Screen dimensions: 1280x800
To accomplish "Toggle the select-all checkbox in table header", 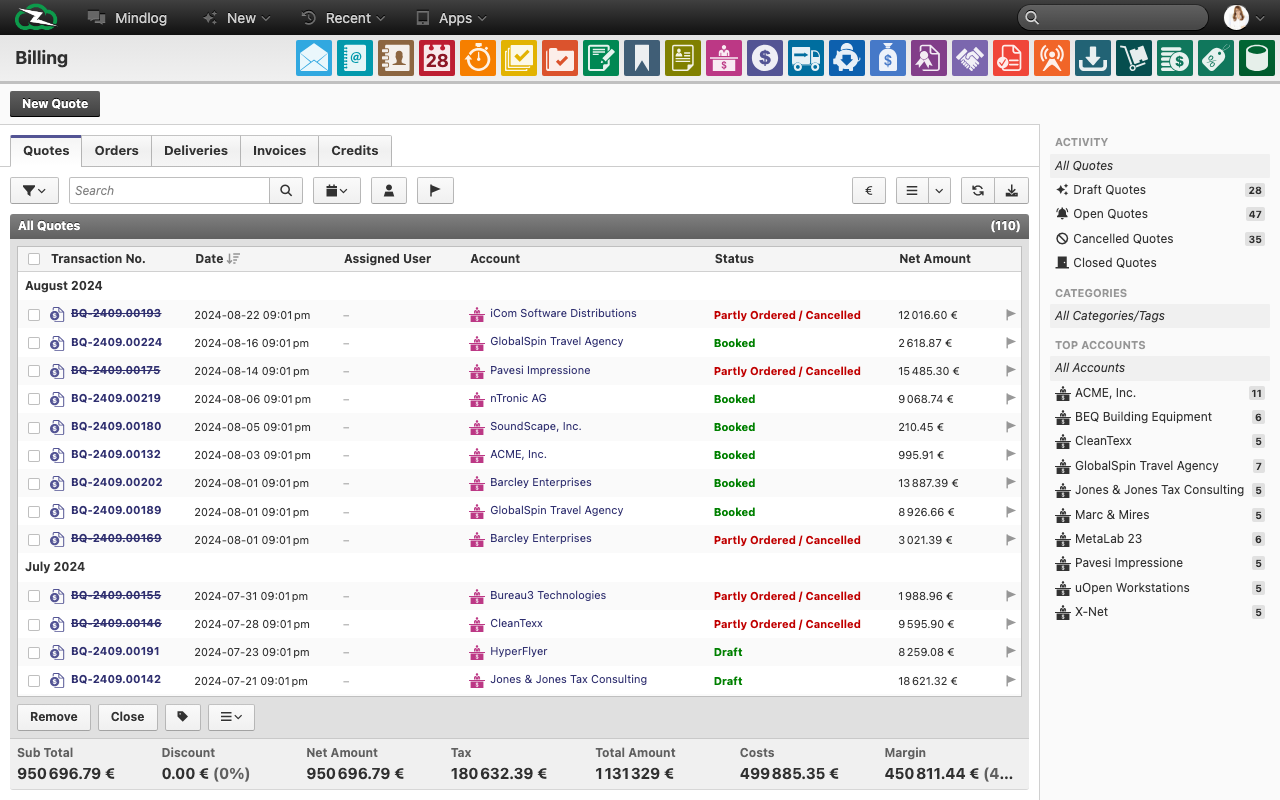I will coord(34,259).
